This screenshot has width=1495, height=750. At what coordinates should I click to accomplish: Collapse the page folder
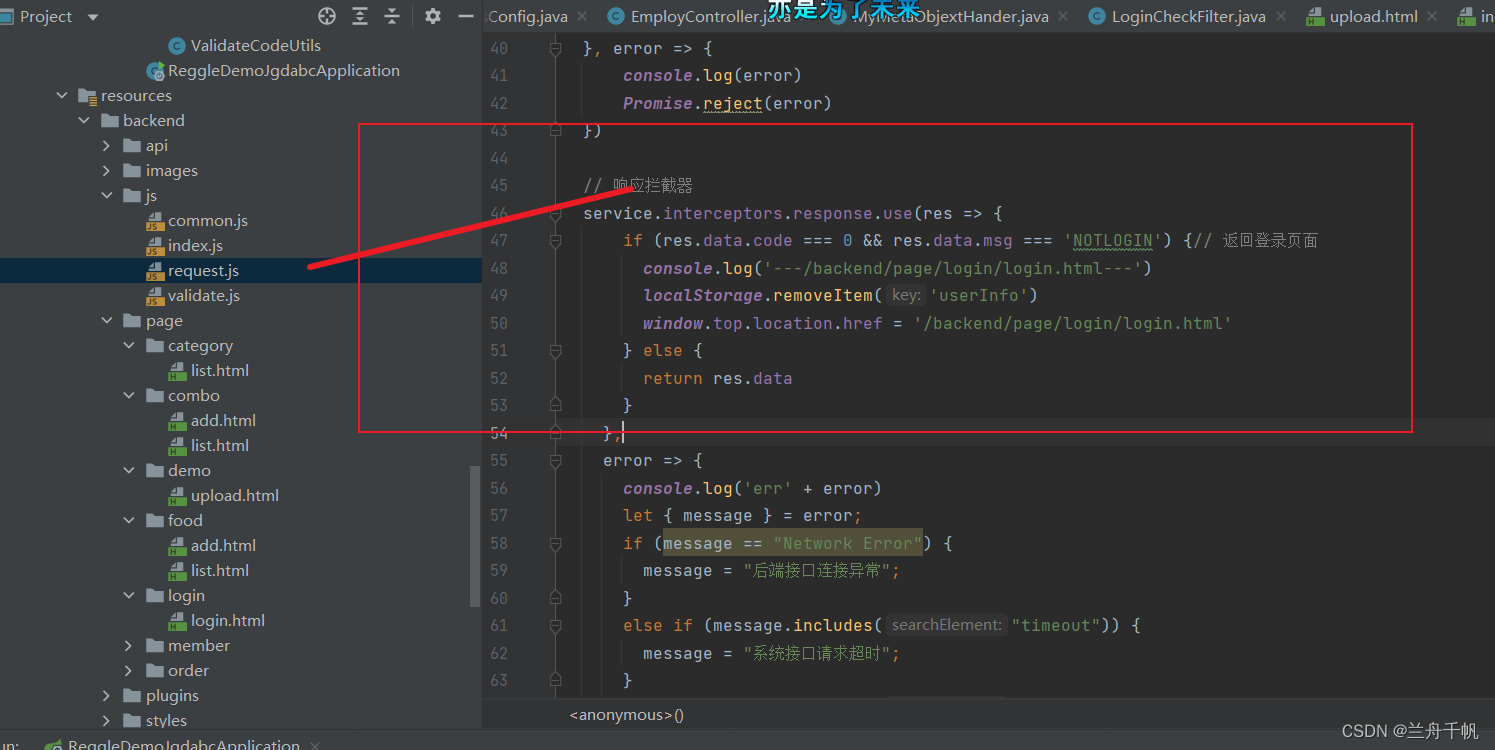click(106, 321)
